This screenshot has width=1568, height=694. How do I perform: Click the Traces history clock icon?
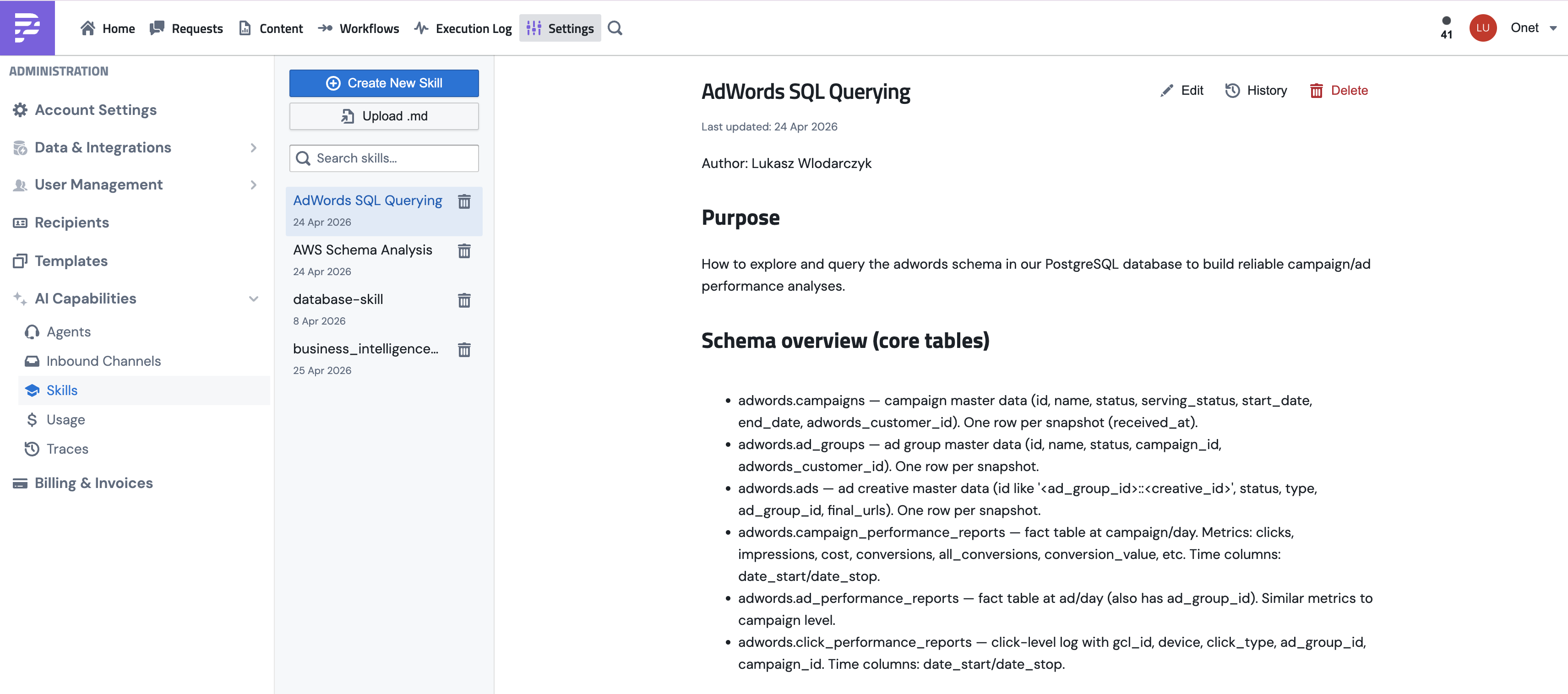(x=32, y=449)
